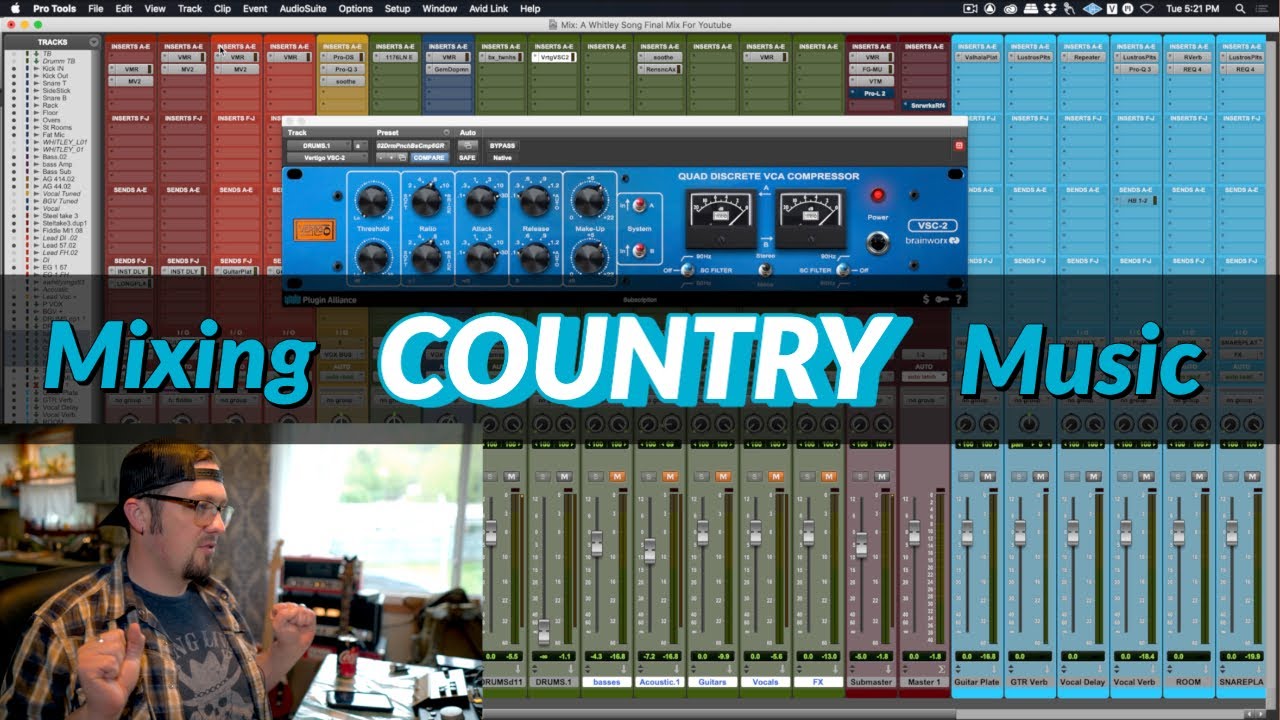1280x720 pixels.
Task: Open the File menu
Action: point(95,8)
